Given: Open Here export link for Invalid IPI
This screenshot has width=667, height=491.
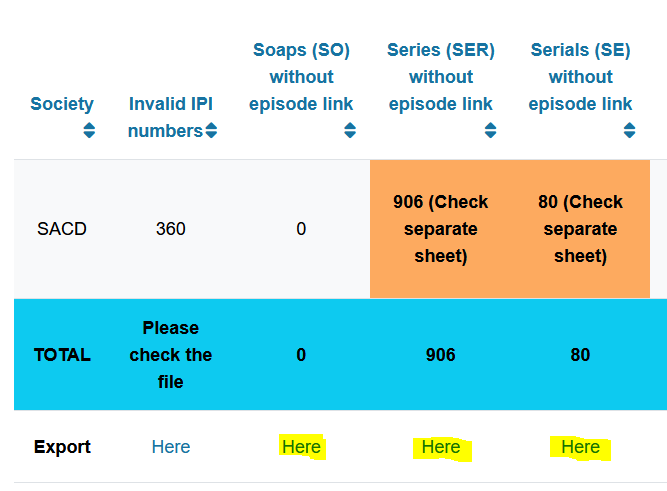Looking at the screenshot, I should [x=171, y=447].
